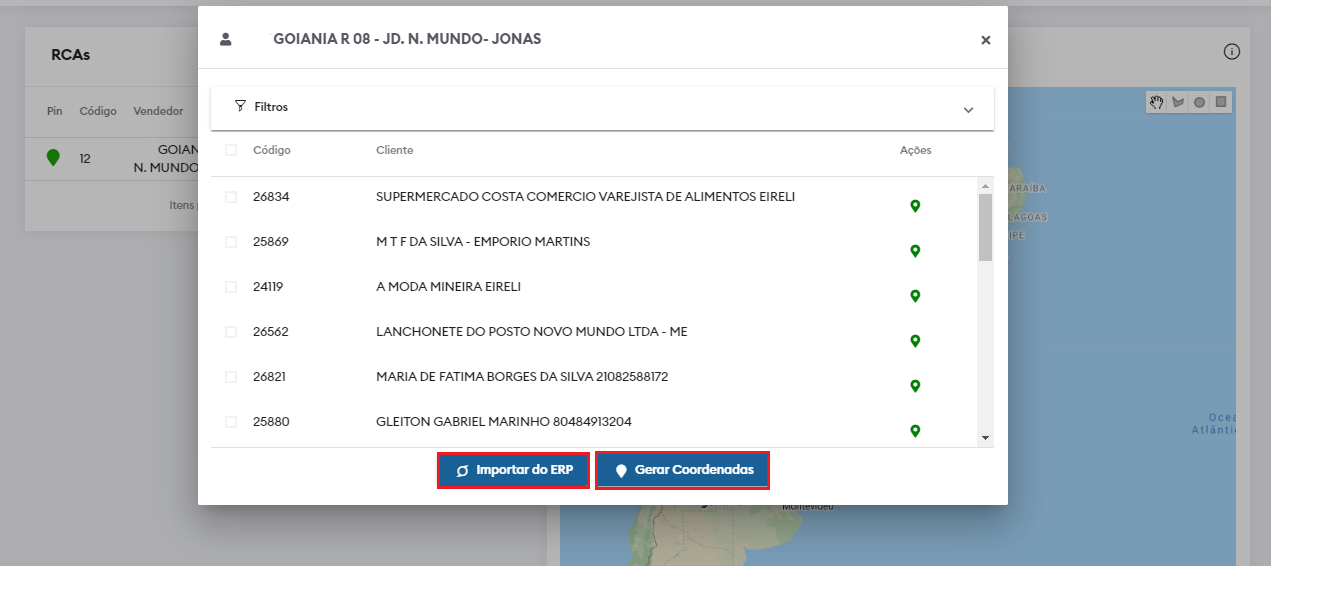Click the funnel Filtros icon

tap(240, 106)
